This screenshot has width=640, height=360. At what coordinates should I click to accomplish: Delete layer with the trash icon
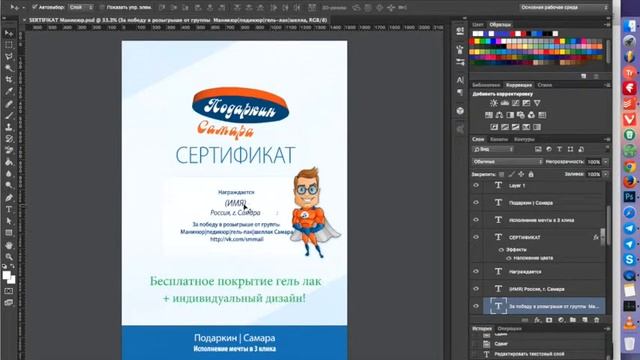[596, 320]
